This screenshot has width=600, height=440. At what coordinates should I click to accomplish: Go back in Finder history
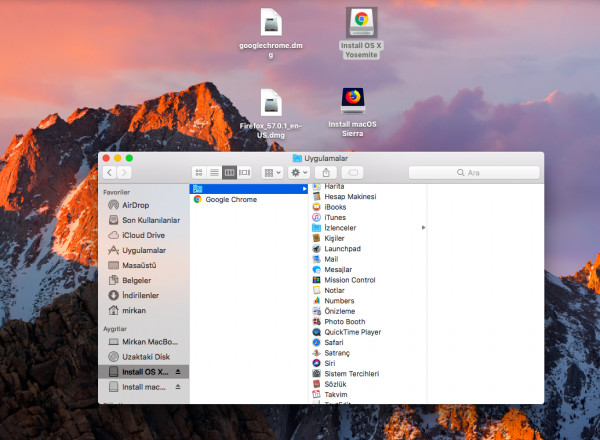(x=110, y=173)
